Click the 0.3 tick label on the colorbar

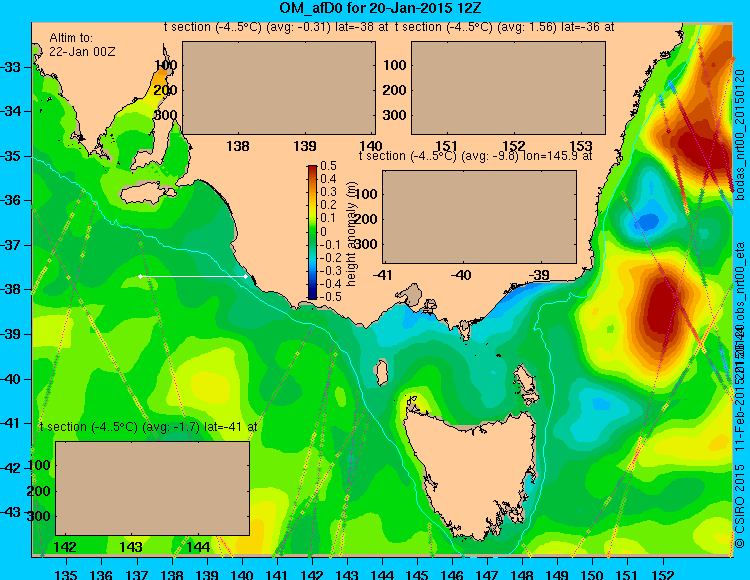coord(329,192)
